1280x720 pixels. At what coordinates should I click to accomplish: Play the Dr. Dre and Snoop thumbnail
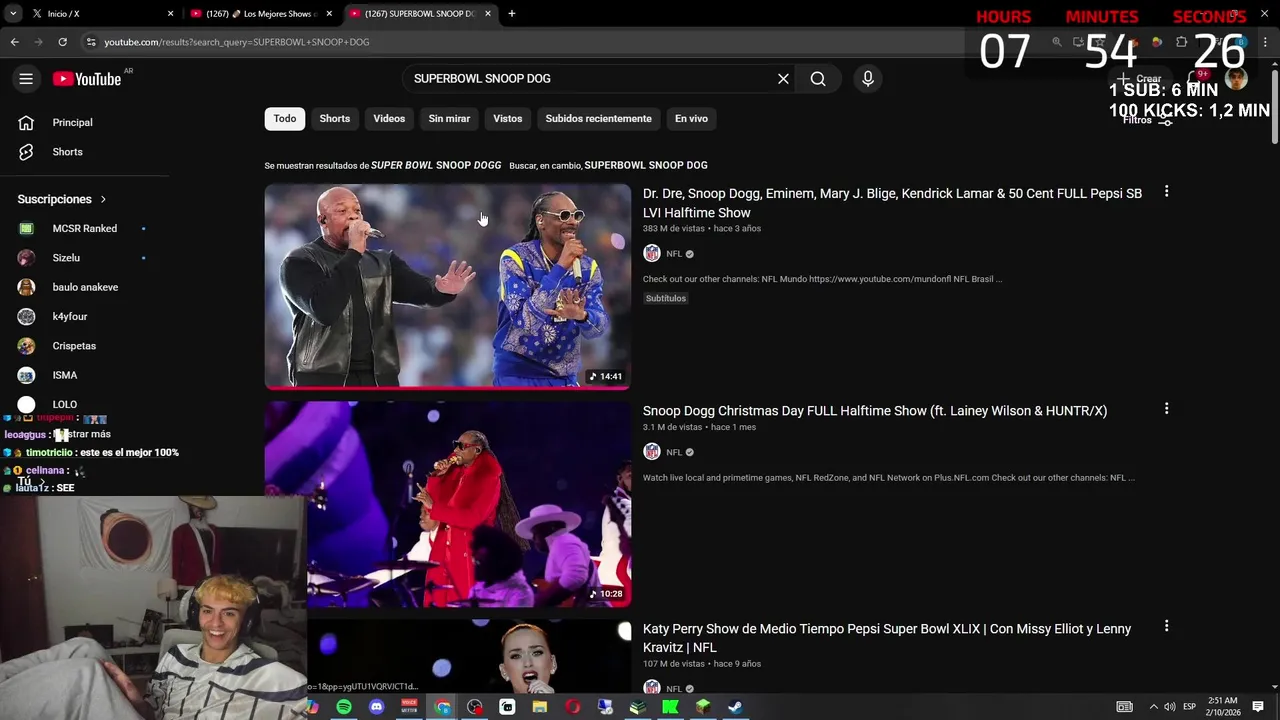447,286
